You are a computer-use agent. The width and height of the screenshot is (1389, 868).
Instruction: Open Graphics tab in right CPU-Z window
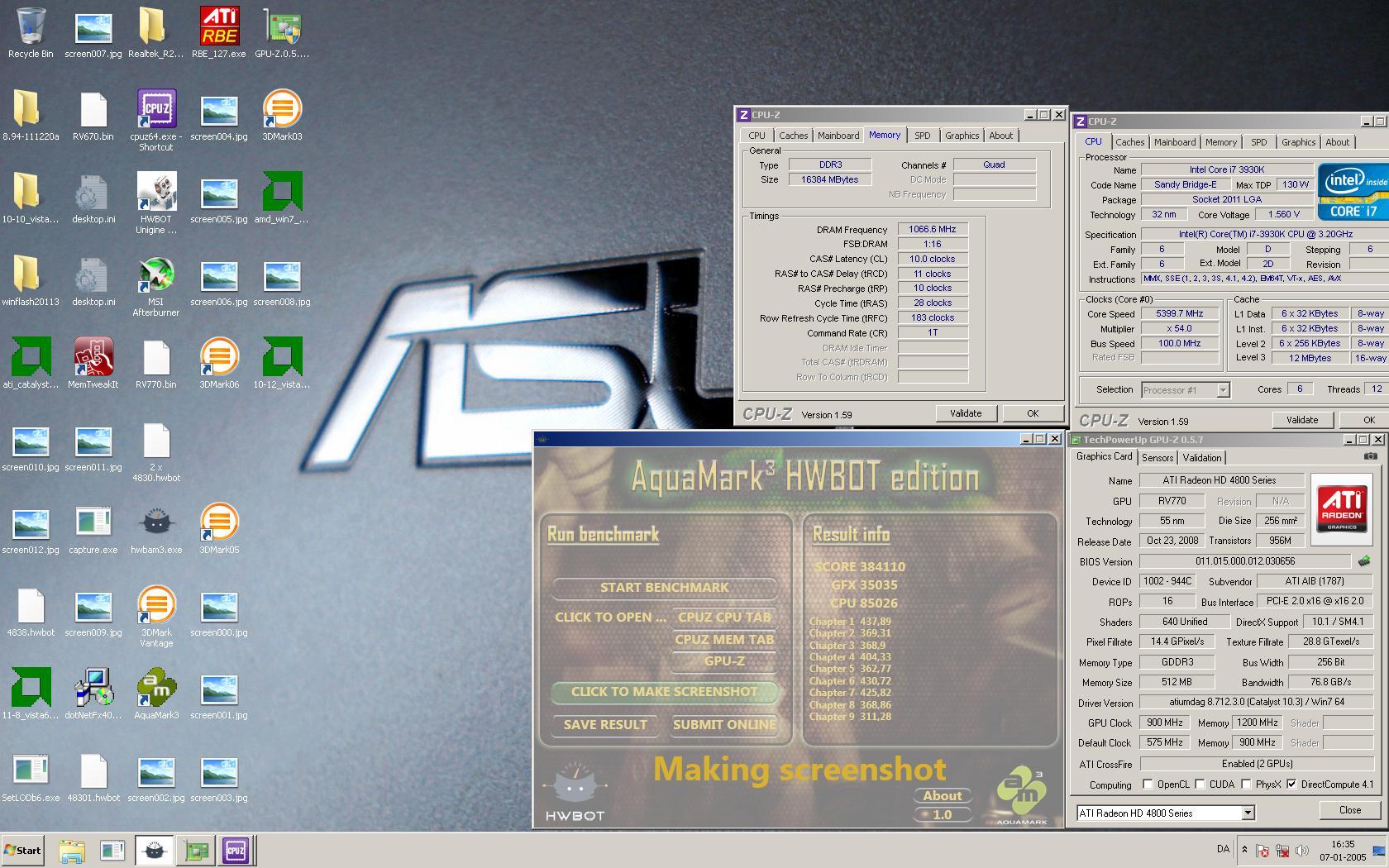pos(1298,142)
